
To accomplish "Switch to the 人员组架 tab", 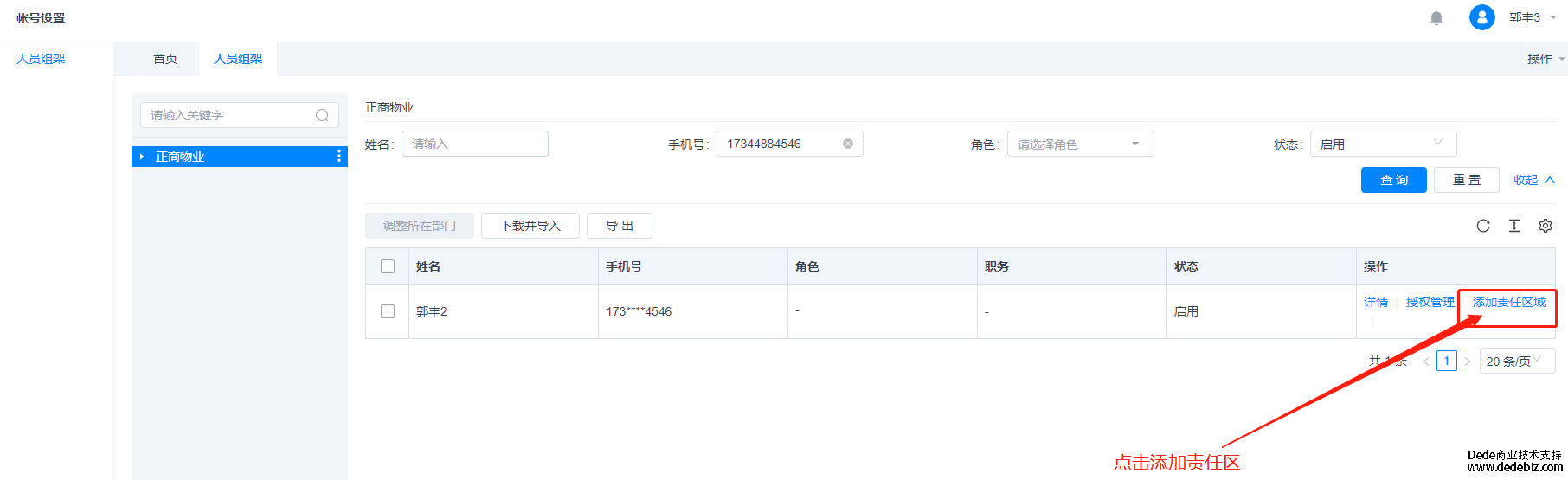I will (238, 59).
